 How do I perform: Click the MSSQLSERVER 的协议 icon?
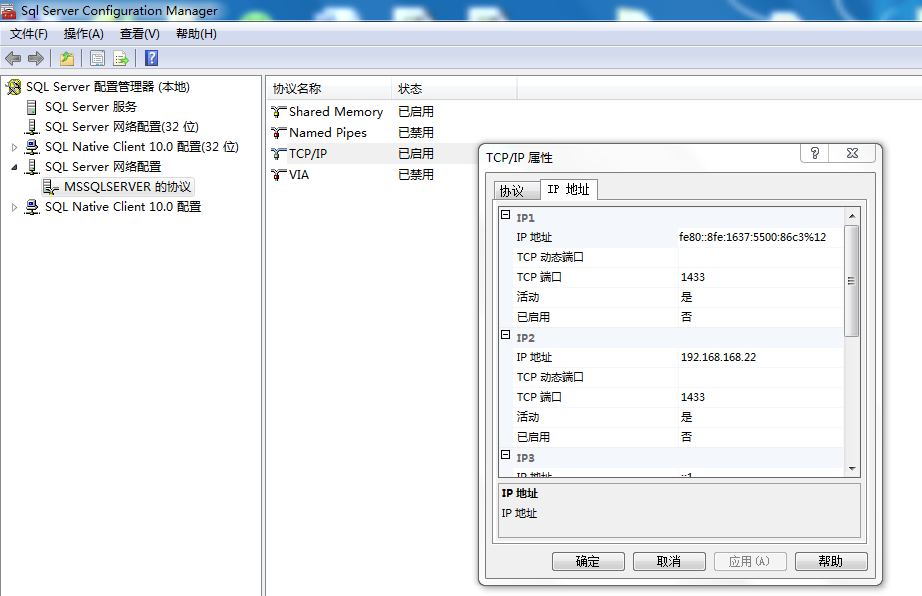[51, 187]
